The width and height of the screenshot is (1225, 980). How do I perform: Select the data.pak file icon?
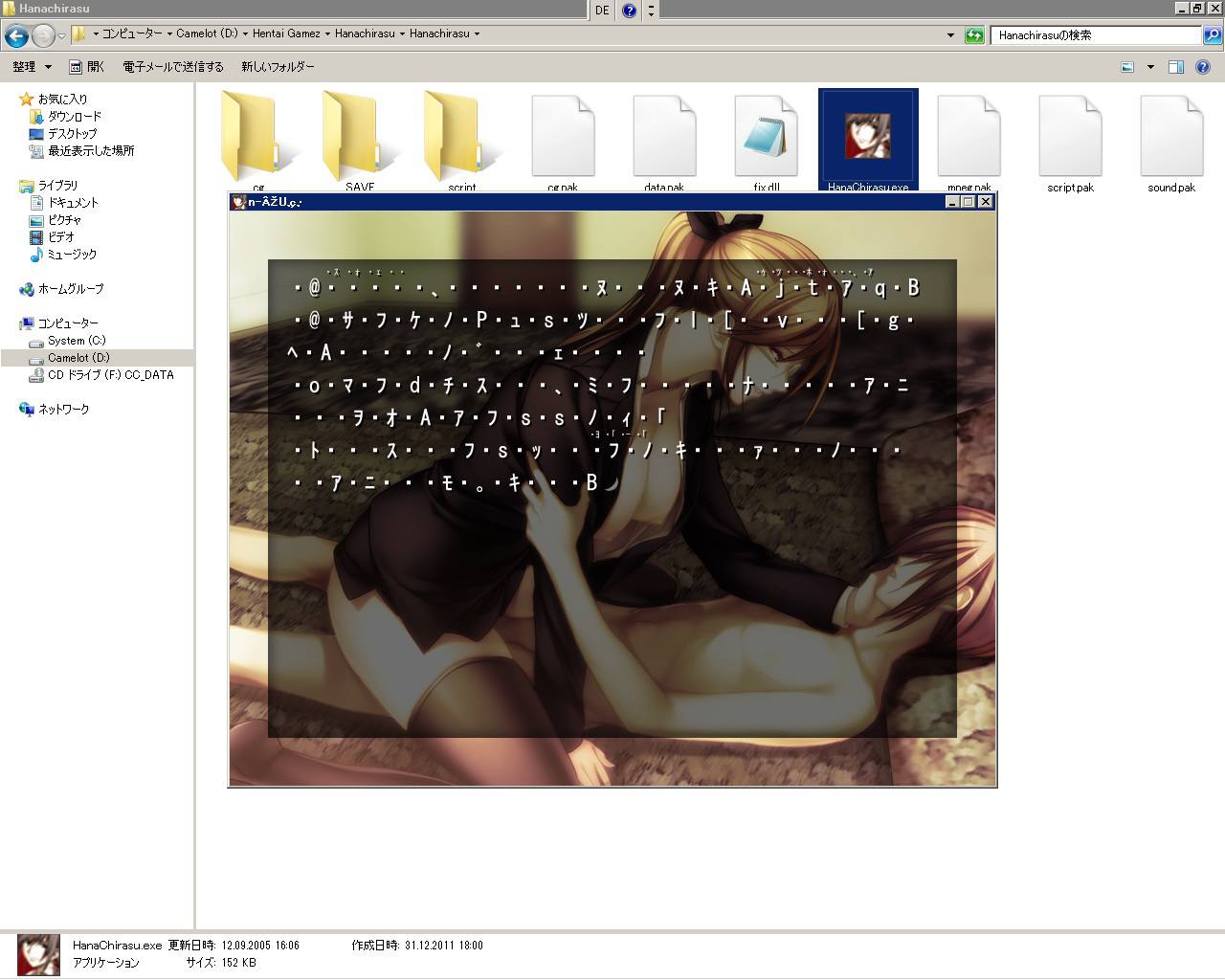click(664, 135)
